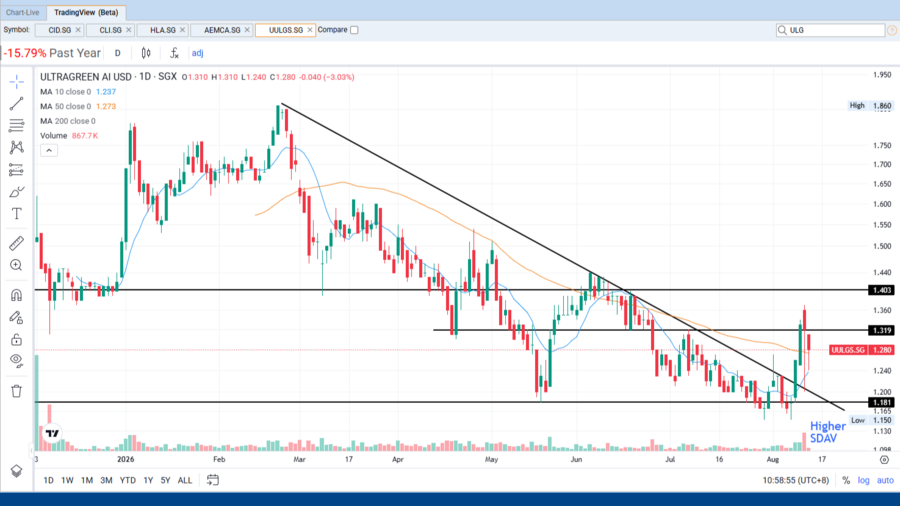900x506 pixels.
Task: Show ALL data range
Action: pos(185,480)
